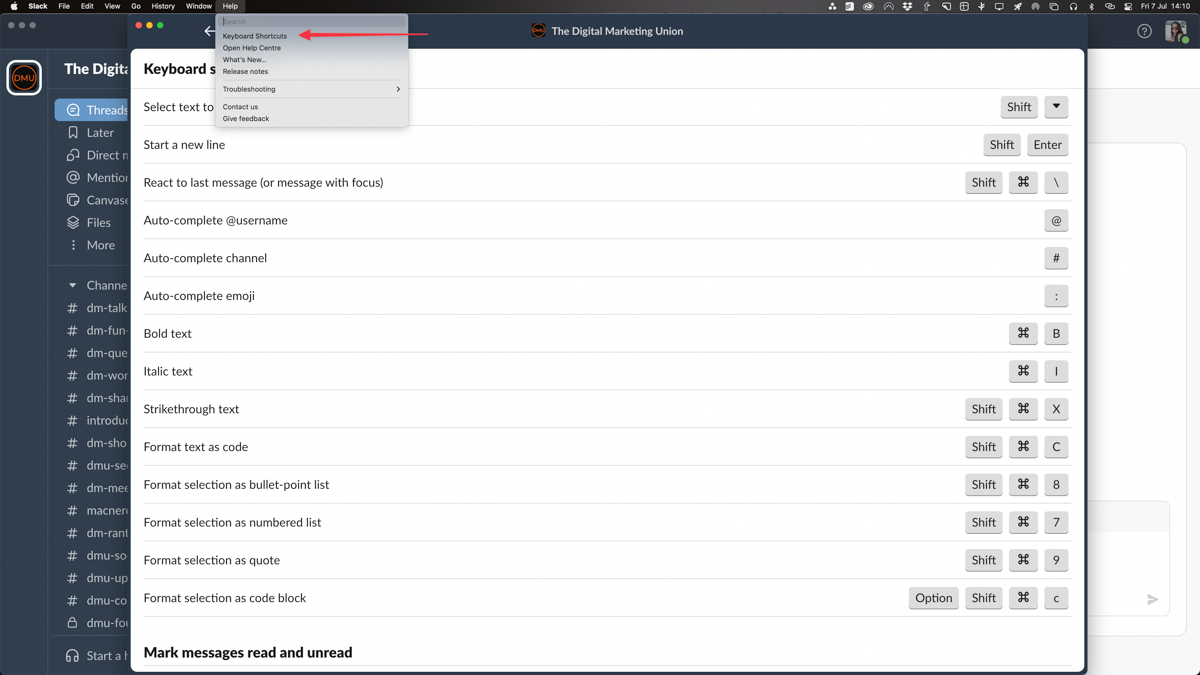View Mentions in the sidebar
This screenshot has width=1200, height=675.
pyautogui.click(x=102, y=177)
